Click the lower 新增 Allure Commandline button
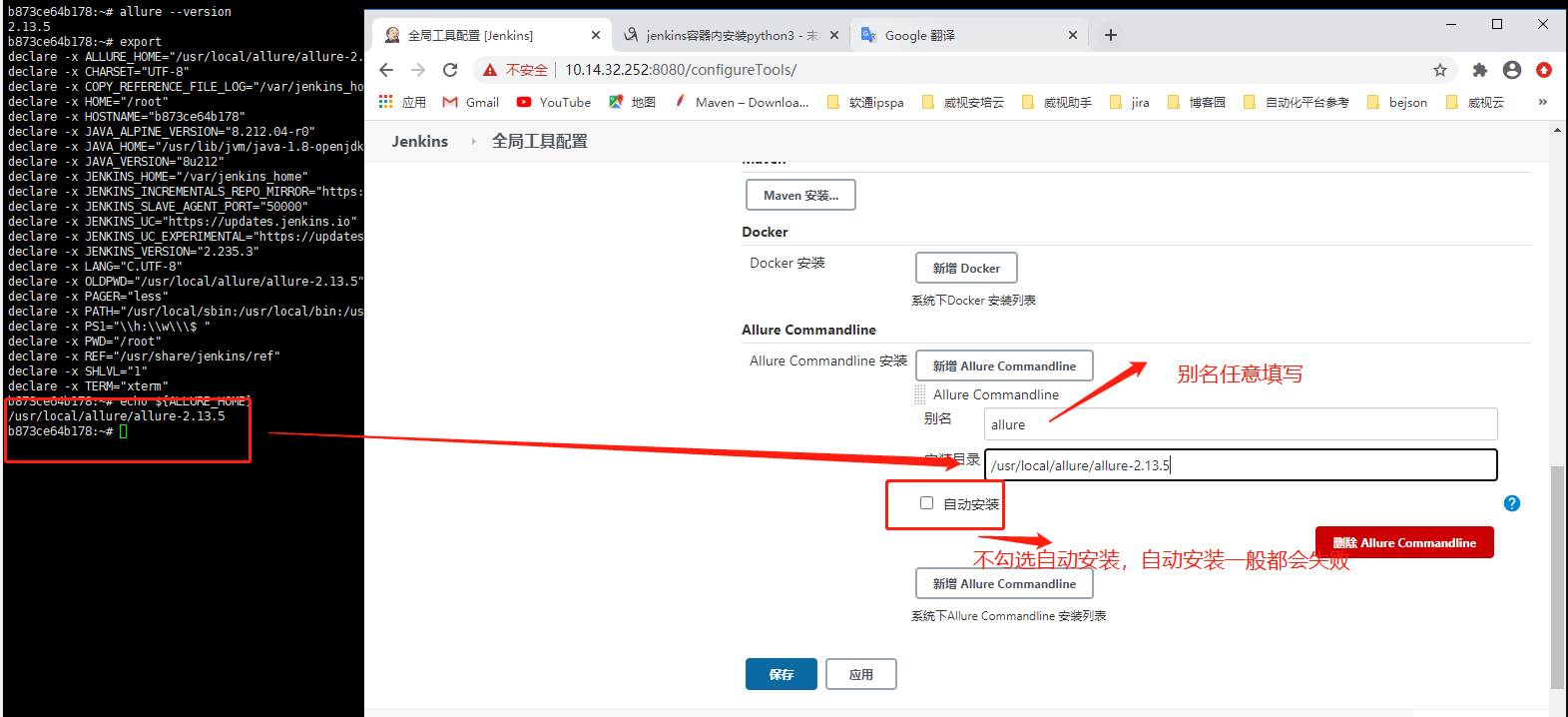 point(1004,583)
